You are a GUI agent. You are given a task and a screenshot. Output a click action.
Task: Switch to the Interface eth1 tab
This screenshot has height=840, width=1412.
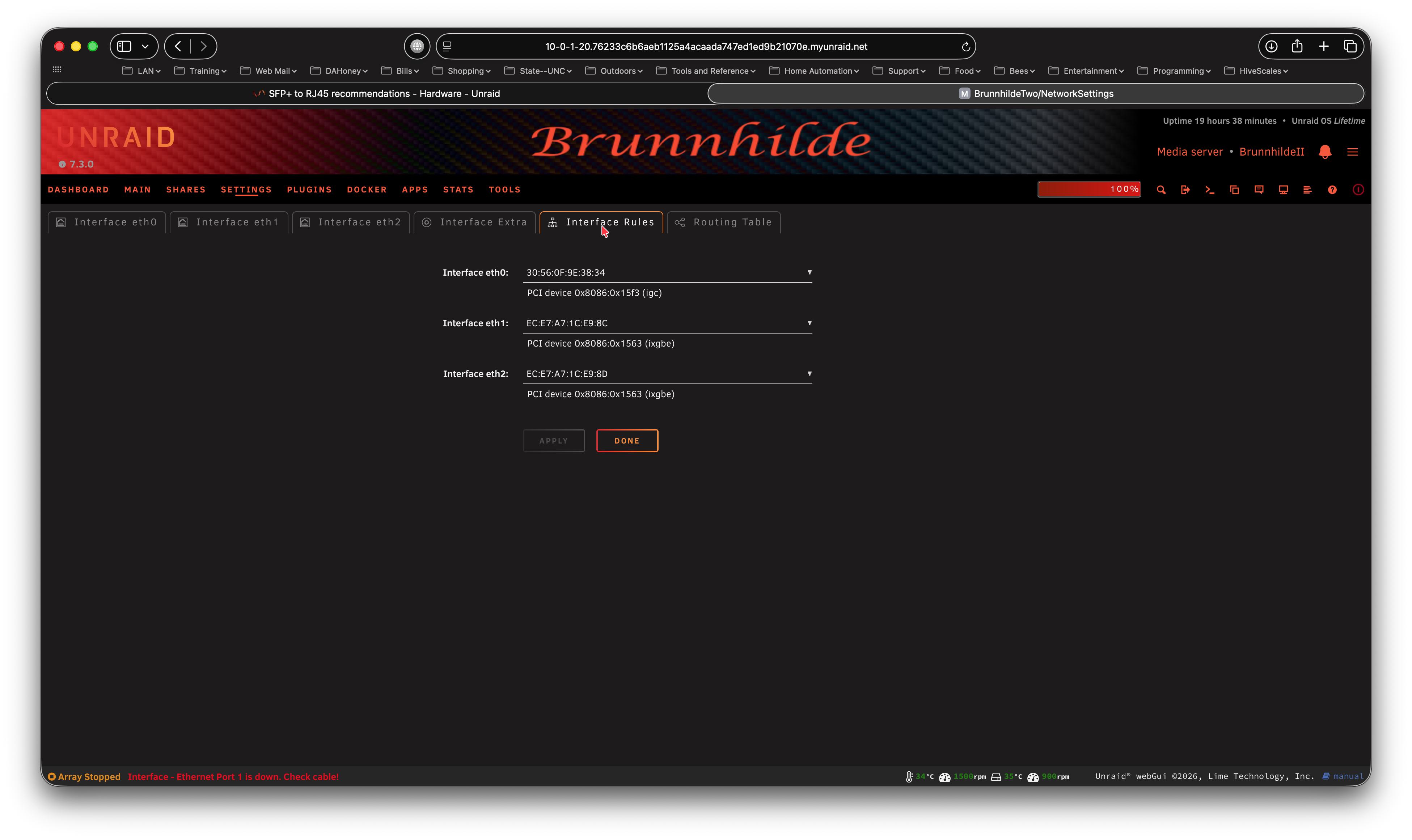[229, 222]
